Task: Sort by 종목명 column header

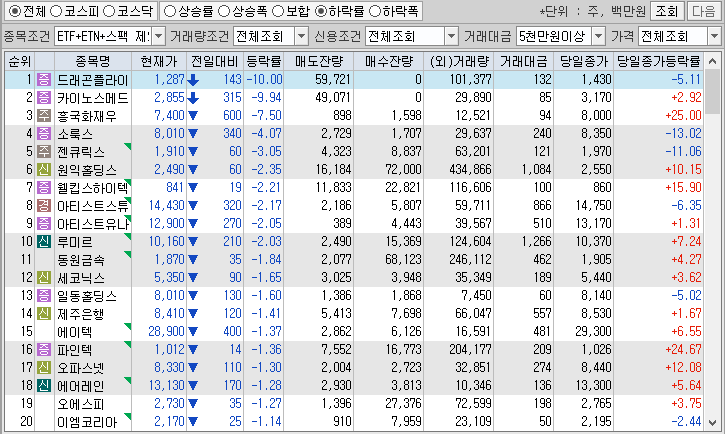Action: pos(92,61)
